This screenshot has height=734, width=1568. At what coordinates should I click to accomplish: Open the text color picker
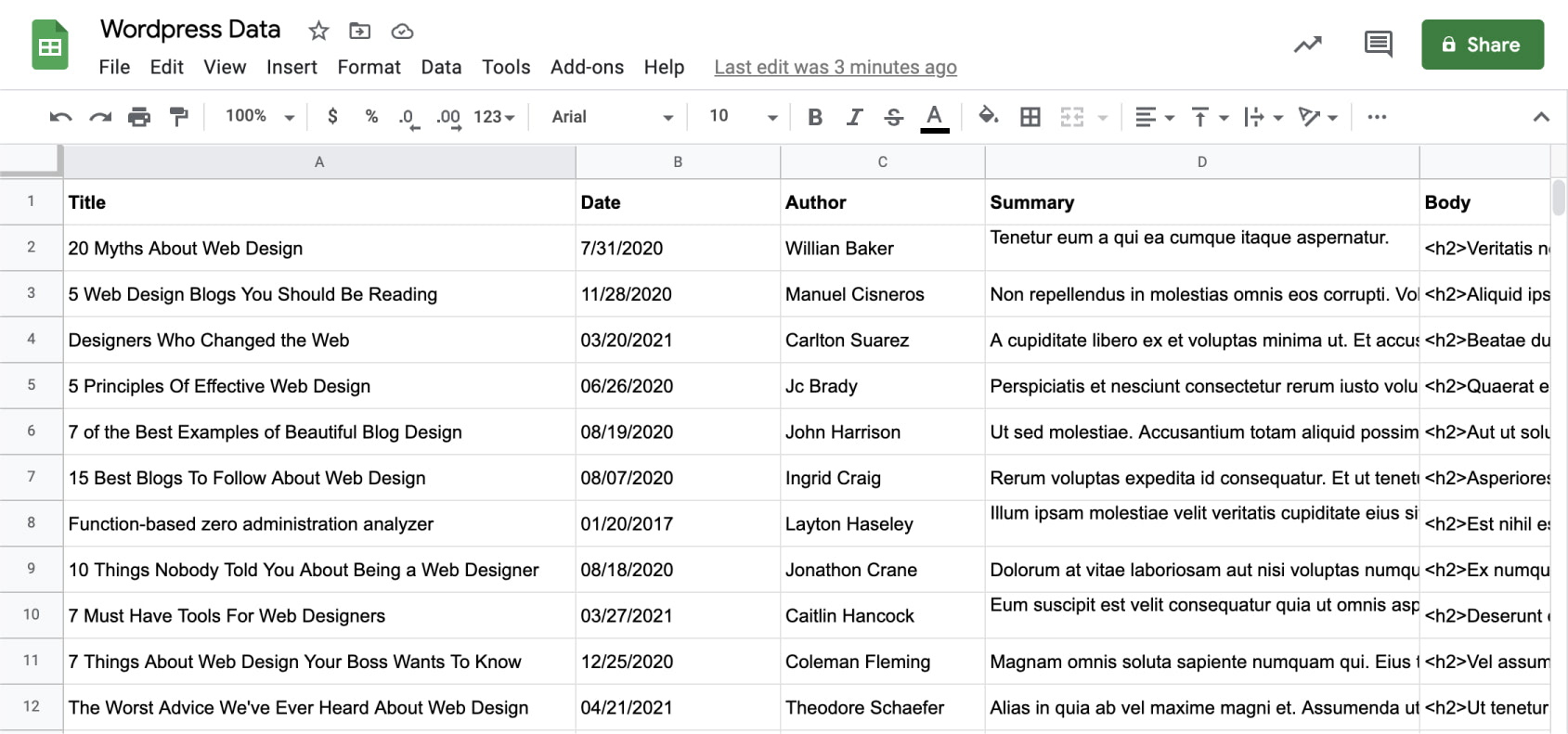coord(935,118)
